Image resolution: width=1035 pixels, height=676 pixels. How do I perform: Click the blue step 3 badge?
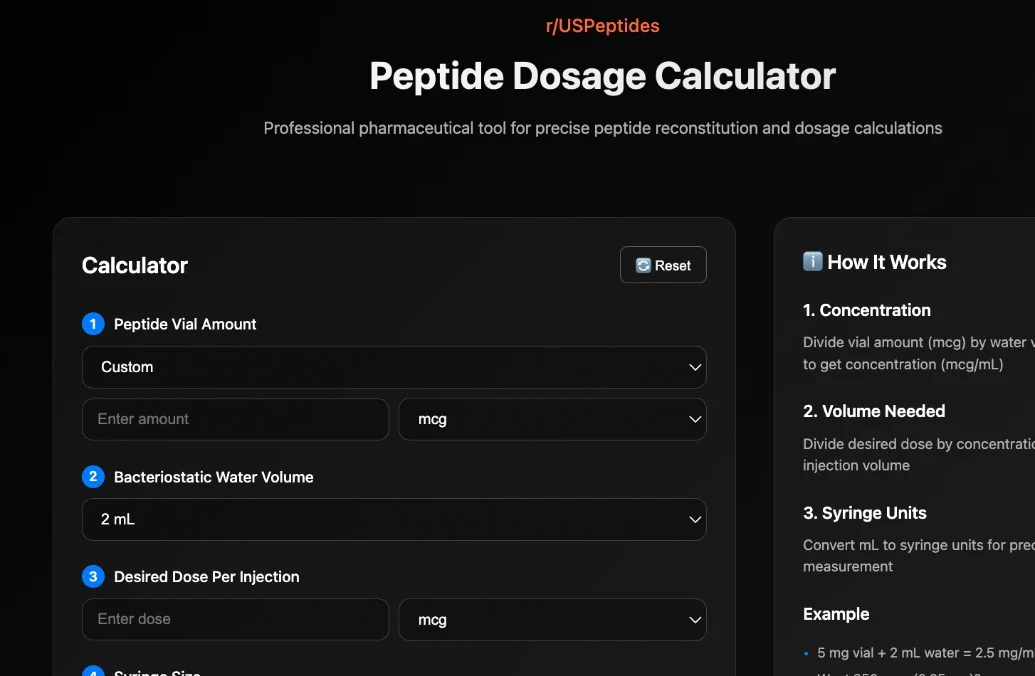[93, 577]
